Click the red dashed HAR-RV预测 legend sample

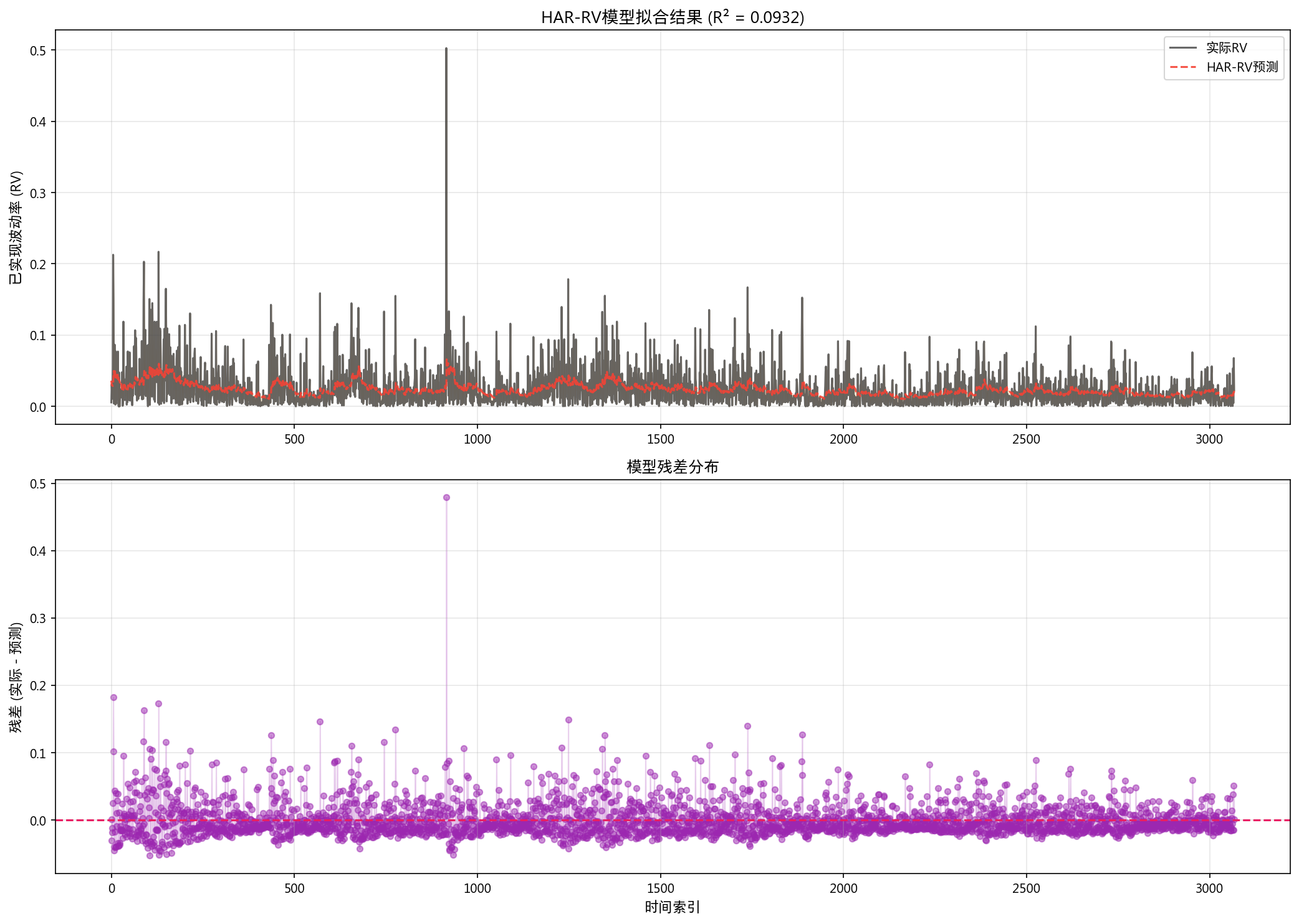[1182, 67]
